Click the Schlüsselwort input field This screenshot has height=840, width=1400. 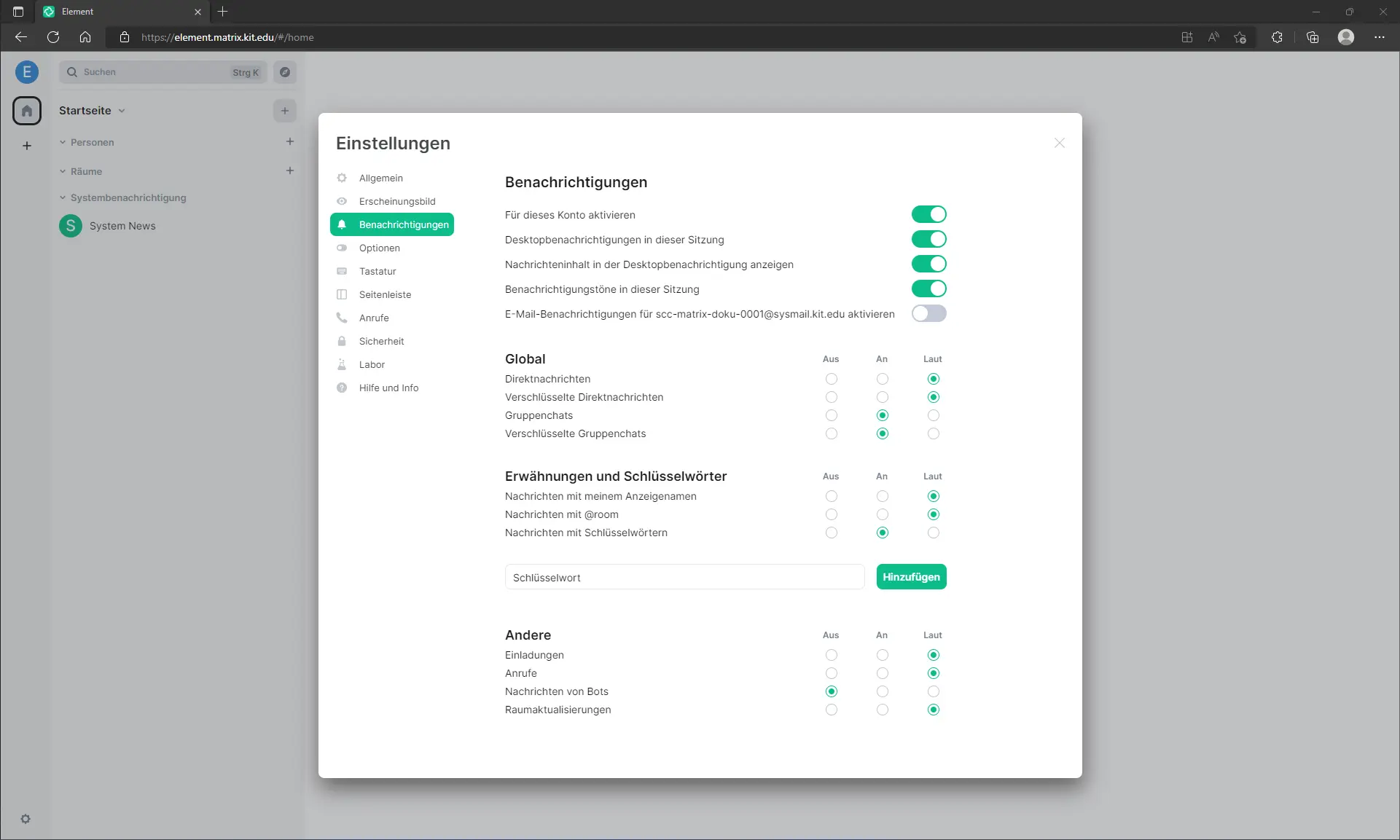684,577
